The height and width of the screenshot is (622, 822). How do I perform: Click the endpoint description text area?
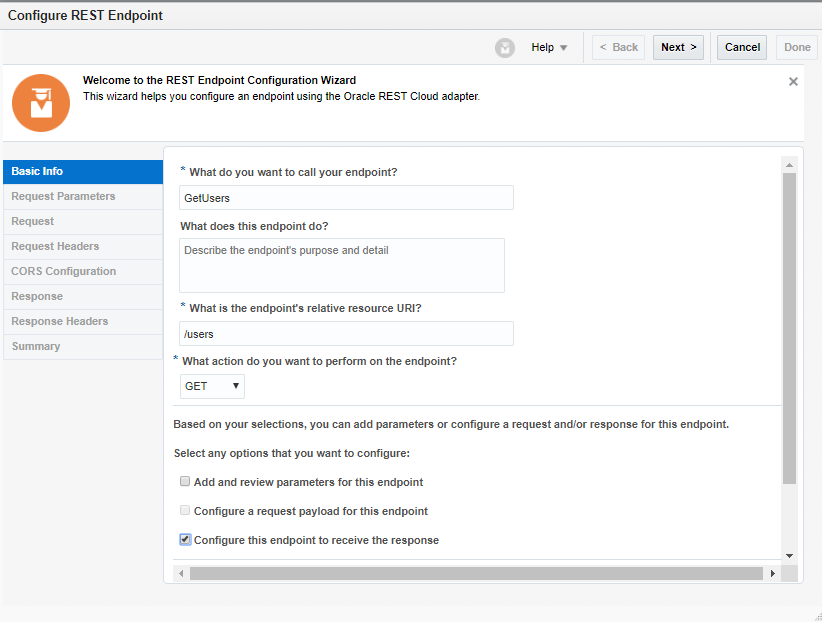point(342,265)
